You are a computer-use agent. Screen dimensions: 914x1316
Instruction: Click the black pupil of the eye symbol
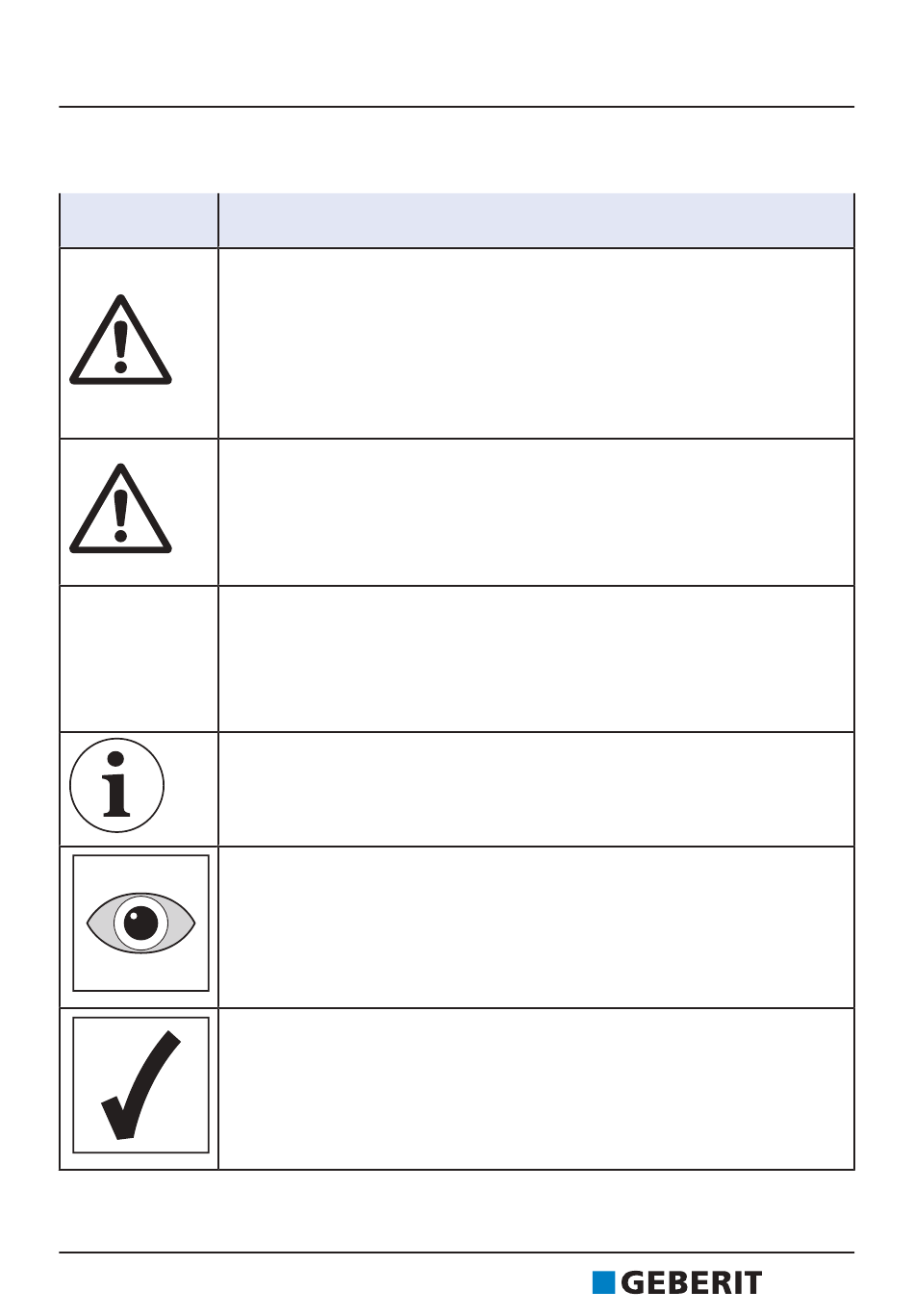pyautogui.click(x=141, y=924)
